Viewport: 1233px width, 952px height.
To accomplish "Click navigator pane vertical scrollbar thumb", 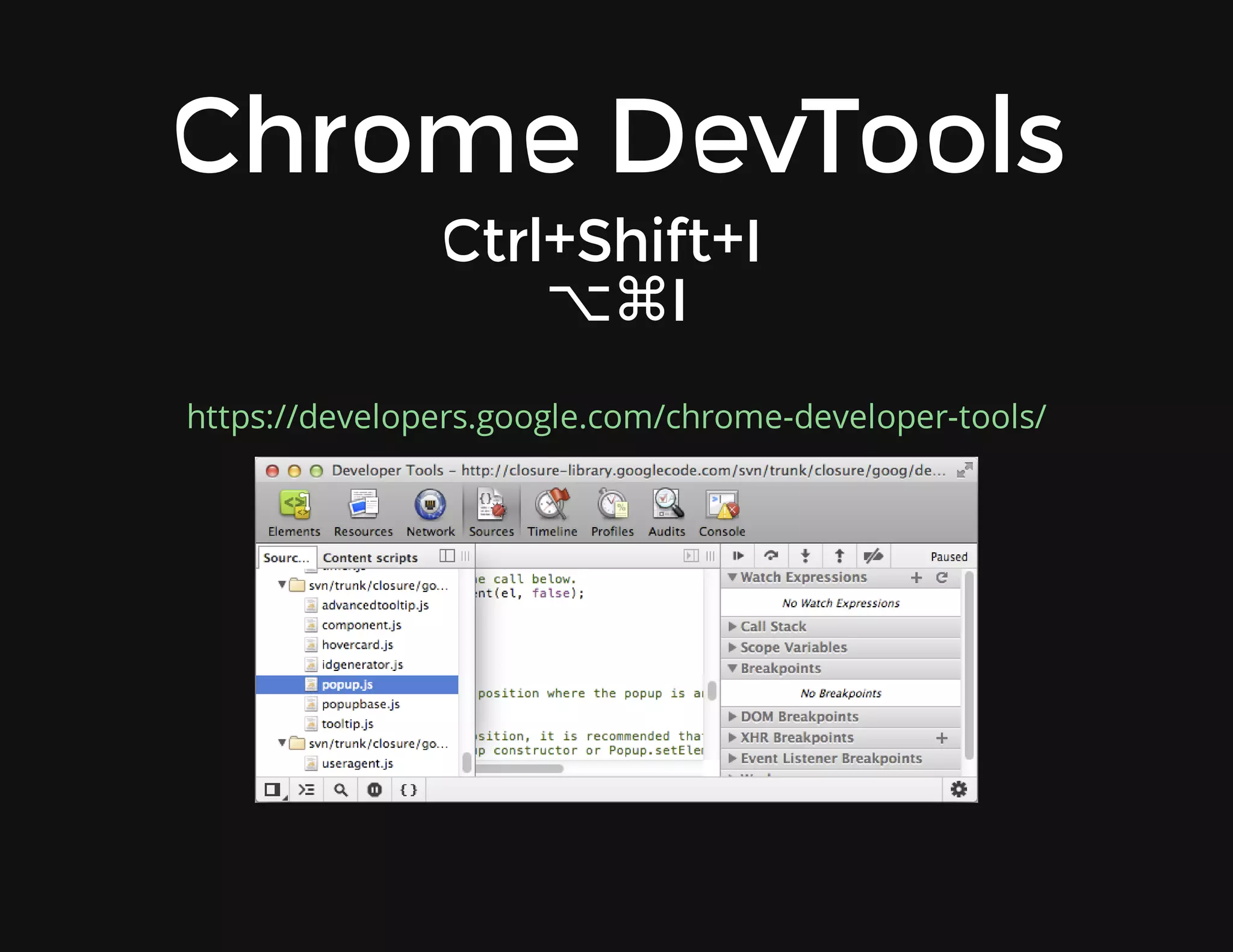I will pos(467,762).
